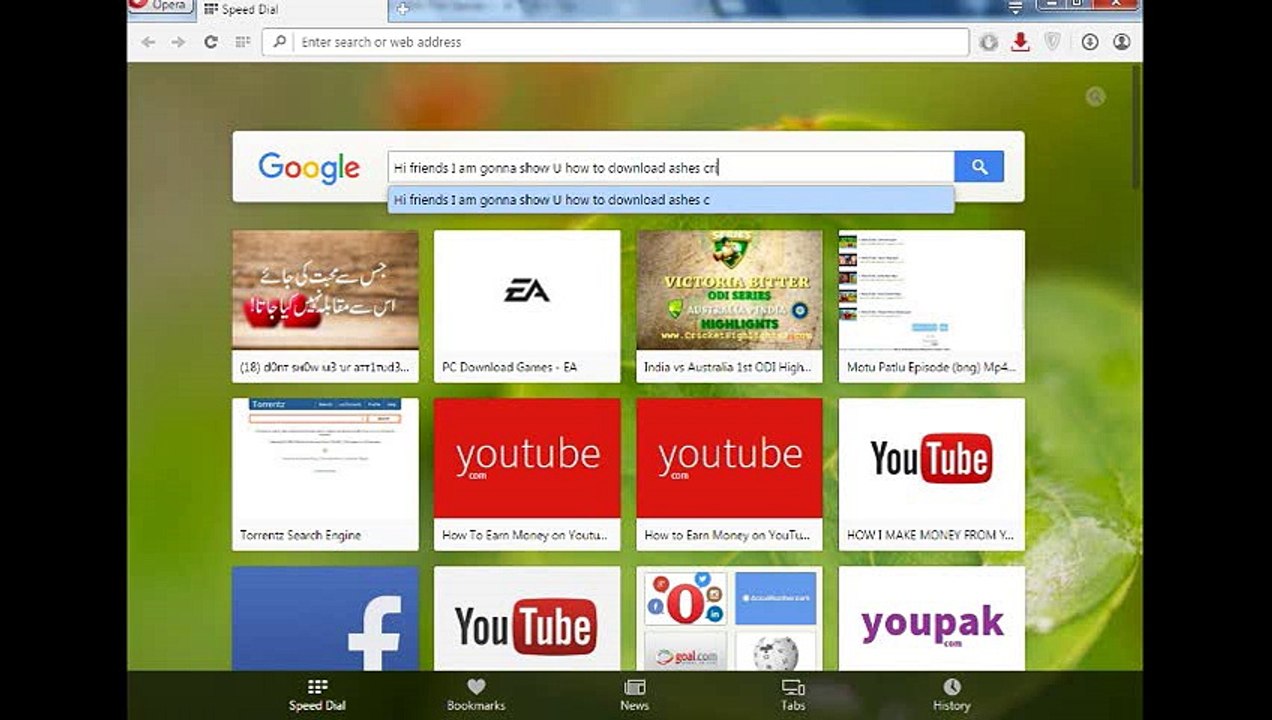Open the Torrentz Search Engine thumbnail
Viewport: 1272px width, 720px height.
[325, 459]
